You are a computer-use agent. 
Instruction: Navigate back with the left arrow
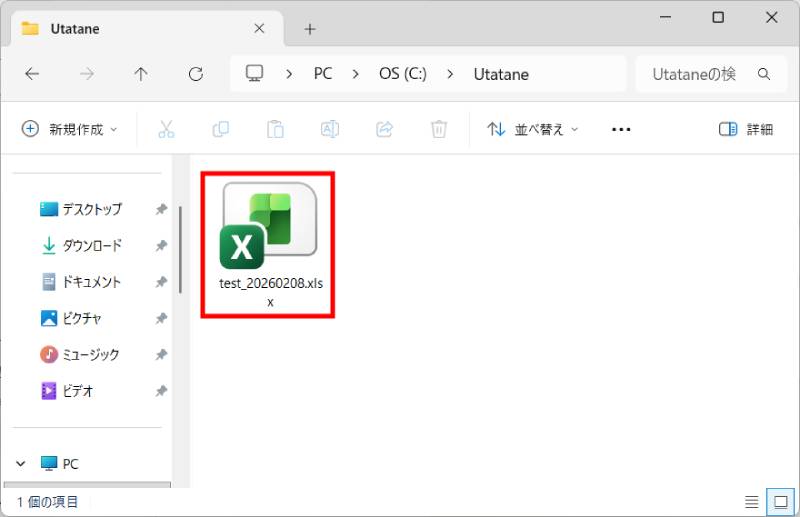click(x=32, y=74)
